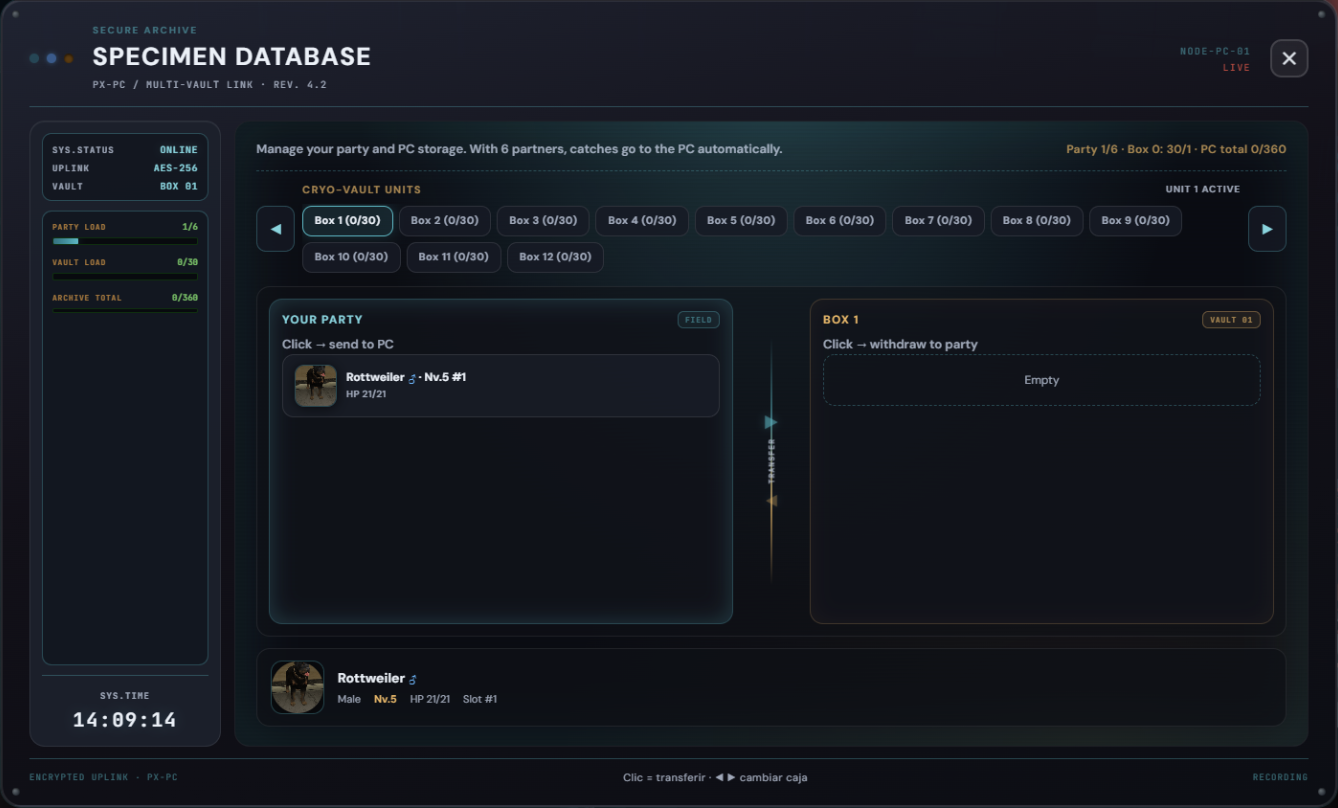Screen dimensions: 1338x808
Task: Click the "SPECIMEN DATABASE" title
Action: pos(232,57)
